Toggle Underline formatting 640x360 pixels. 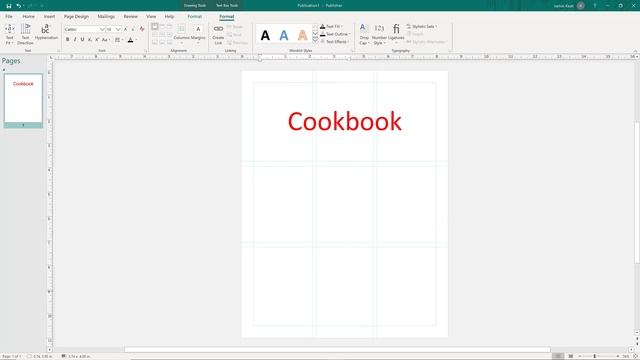pos(82,40)
